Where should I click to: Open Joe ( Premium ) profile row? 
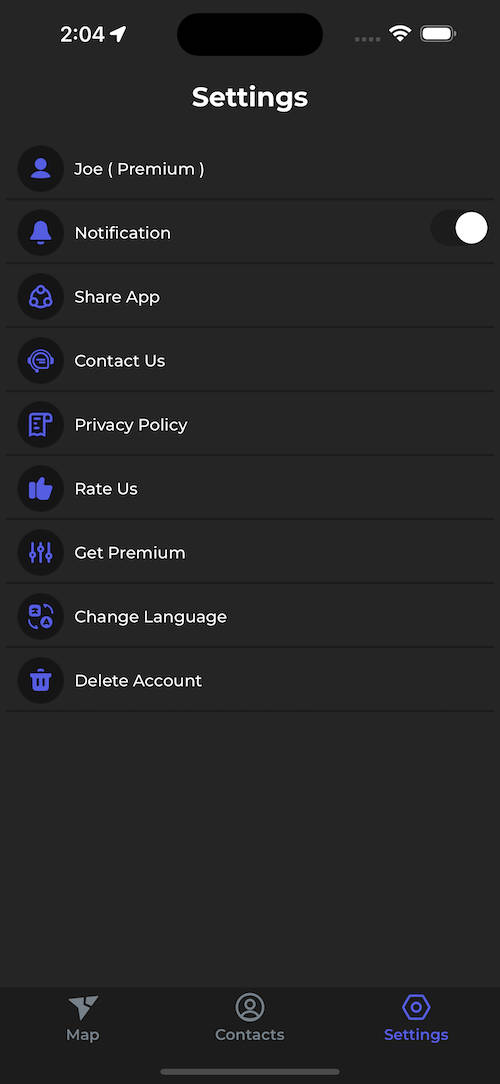(250, 169)
